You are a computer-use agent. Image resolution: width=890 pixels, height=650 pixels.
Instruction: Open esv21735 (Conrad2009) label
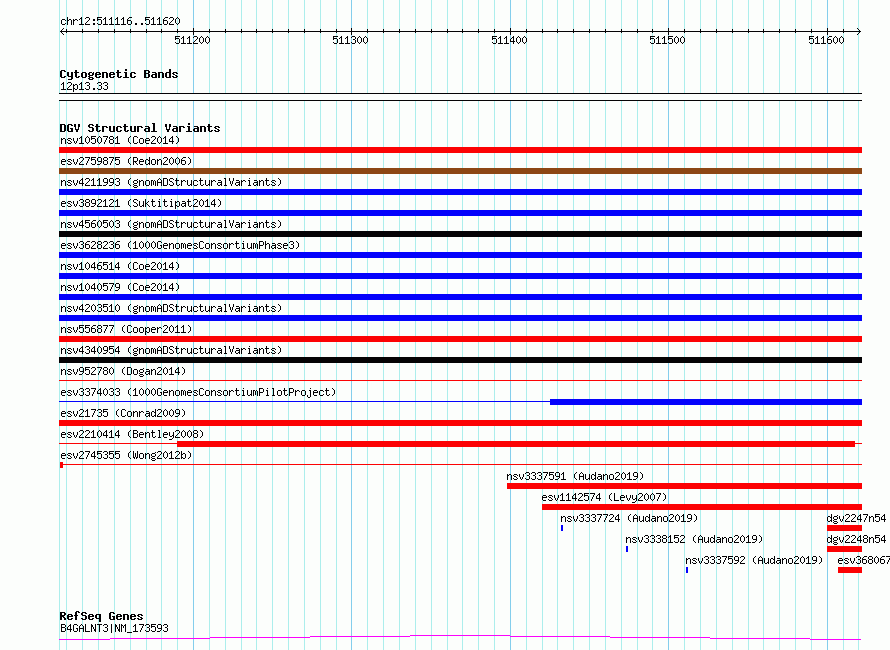tap(123, 413)
